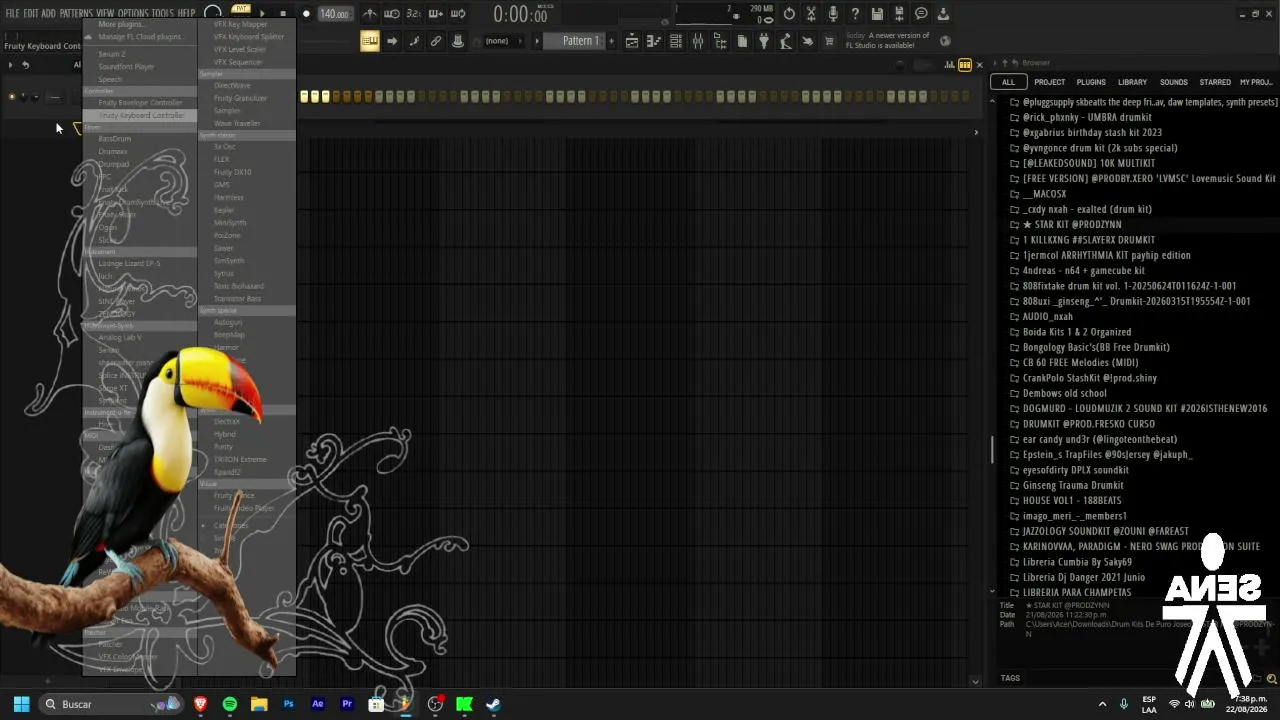
Task: Open the Windows Start menu
Action: pos(21,704)
